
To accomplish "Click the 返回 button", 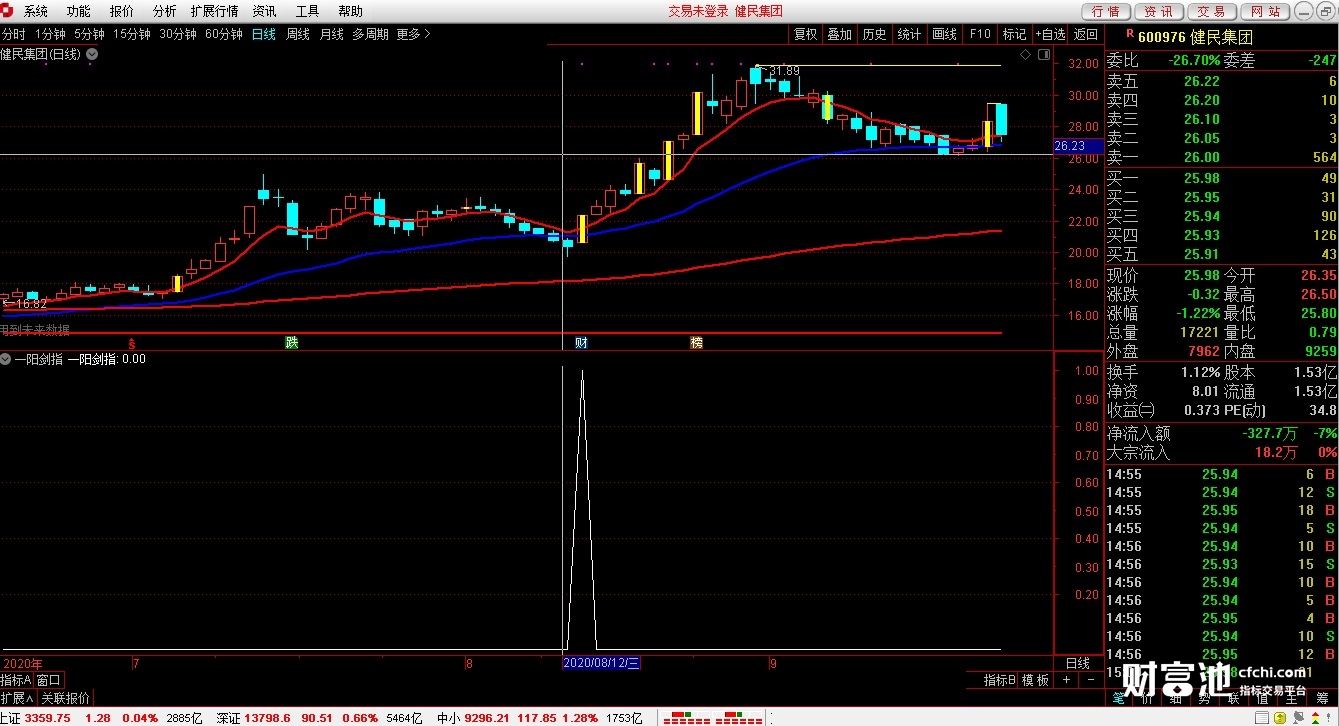I will (1086, 34).
